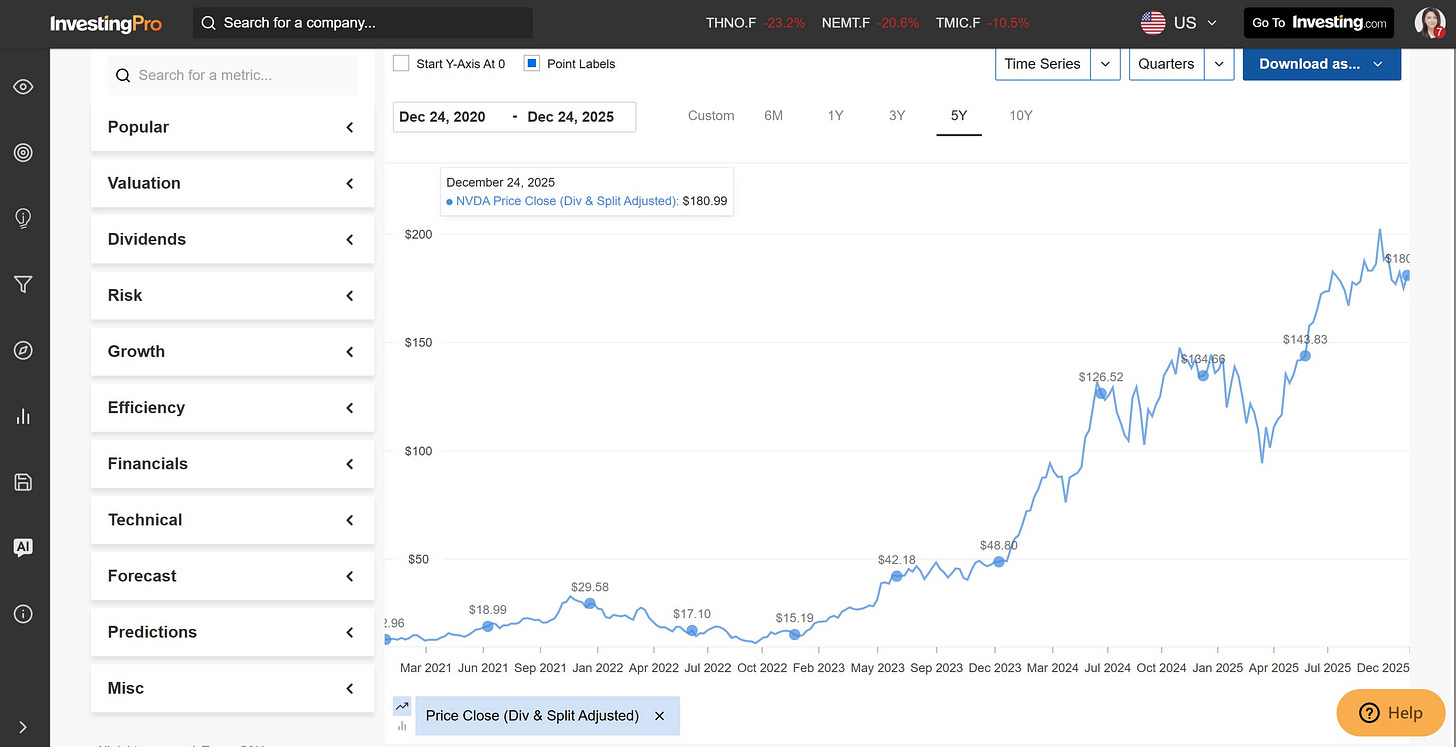Open the Download as dropdown
1456x747 pixels.
1322,63
